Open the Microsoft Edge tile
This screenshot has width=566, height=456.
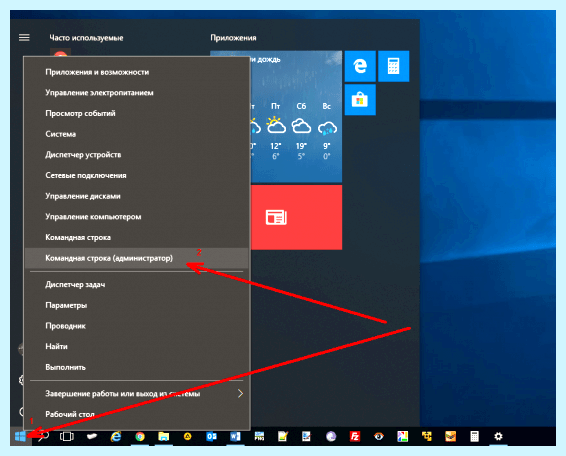(360, 66)
